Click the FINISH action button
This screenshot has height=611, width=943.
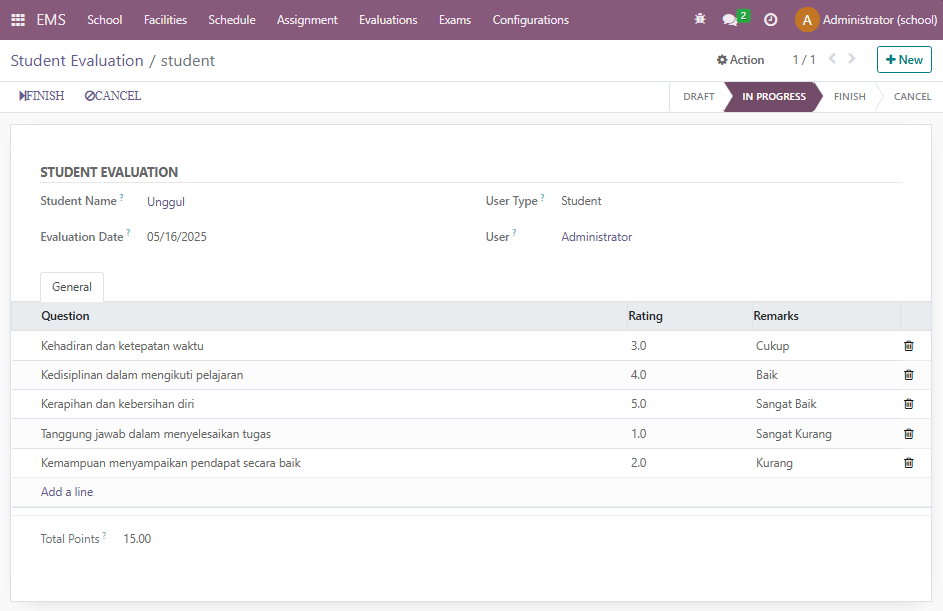tap(41, 96)
